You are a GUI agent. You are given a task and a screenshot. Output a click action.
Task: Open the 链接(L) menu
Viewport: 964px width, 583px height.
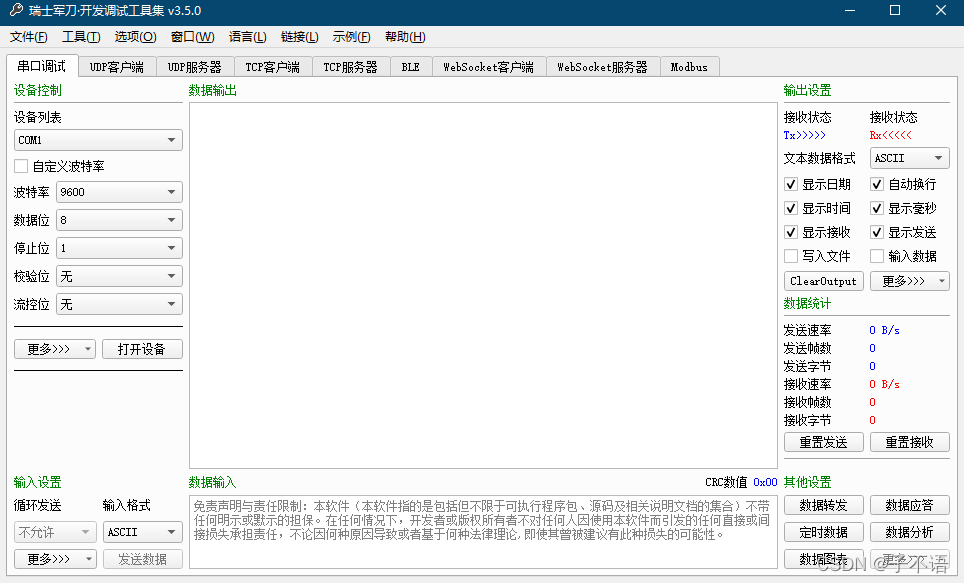click(299, 37)
